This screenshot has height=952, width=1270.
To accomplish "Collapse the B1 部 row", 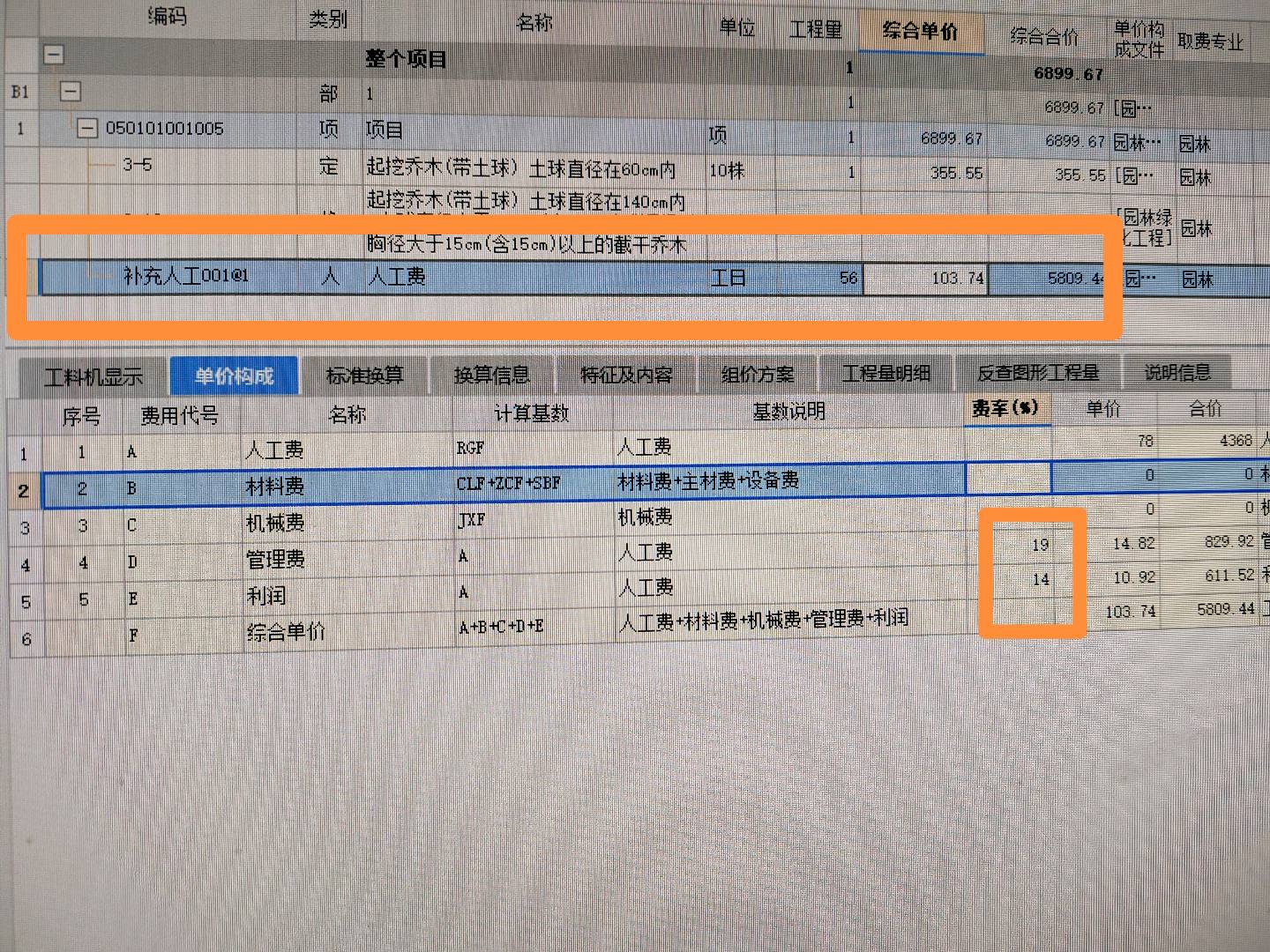I will coord(71,91).
